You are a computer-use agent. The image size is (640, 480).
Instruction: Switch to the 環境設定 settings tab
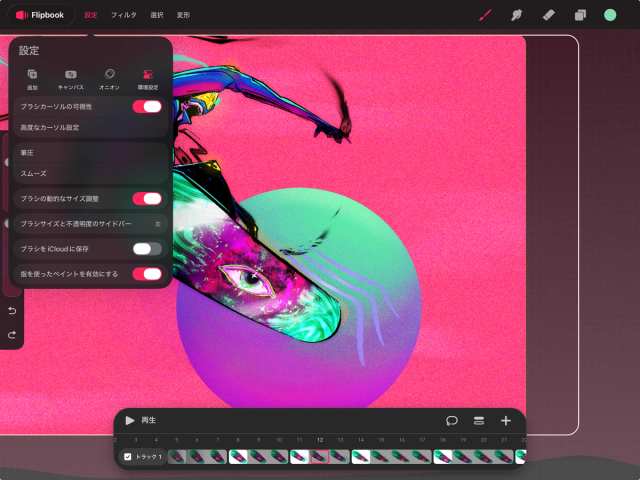click(x=148, y=79)
